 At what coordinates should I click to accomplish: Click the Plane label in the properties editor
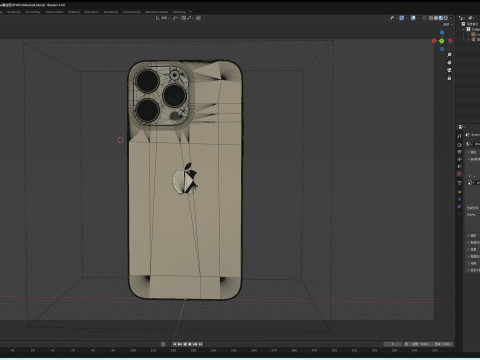point(471,215)
